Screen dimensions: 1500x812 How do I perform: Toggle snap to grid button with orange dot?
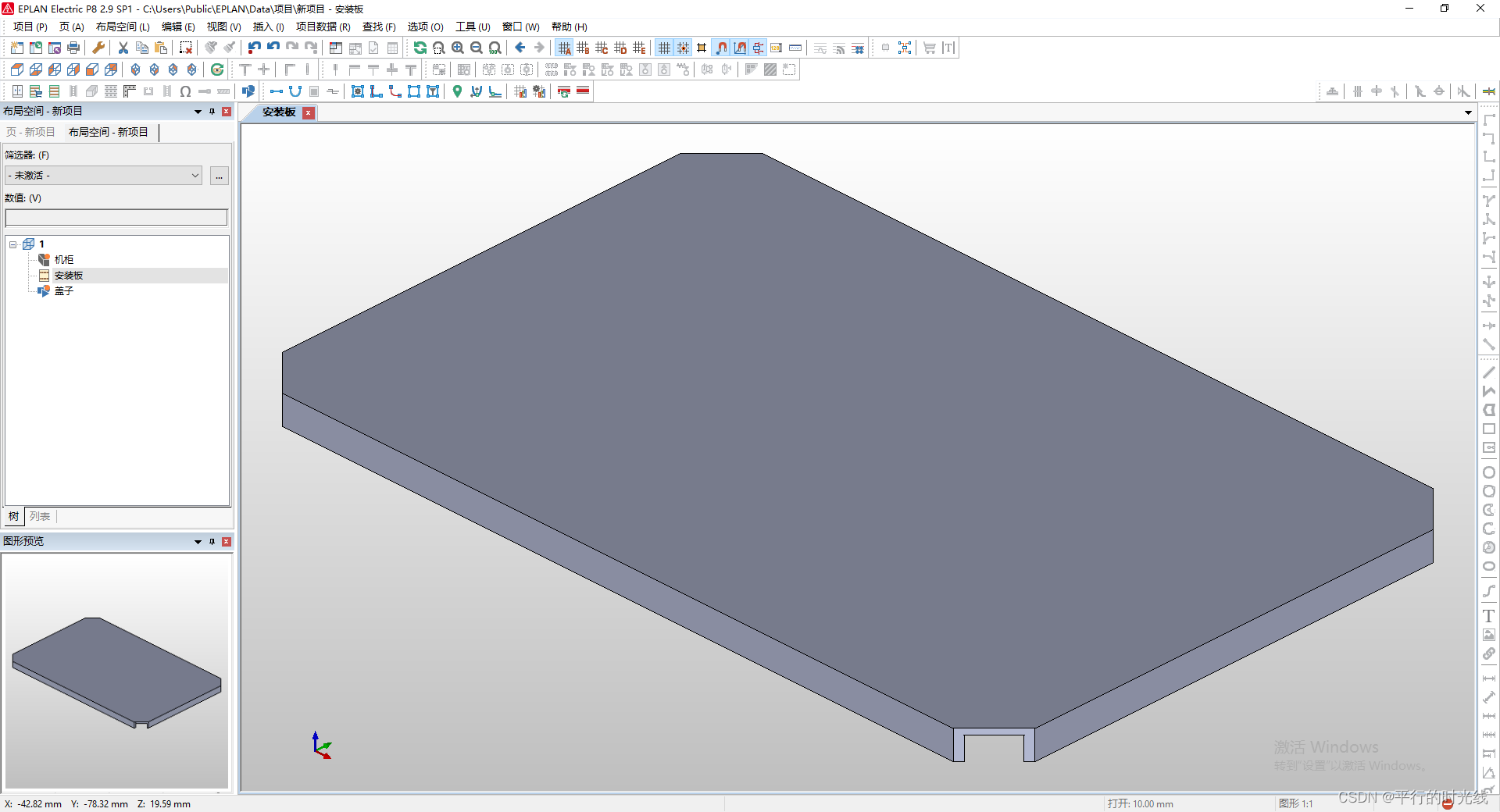pyautogui.click(x=683, y=48)
